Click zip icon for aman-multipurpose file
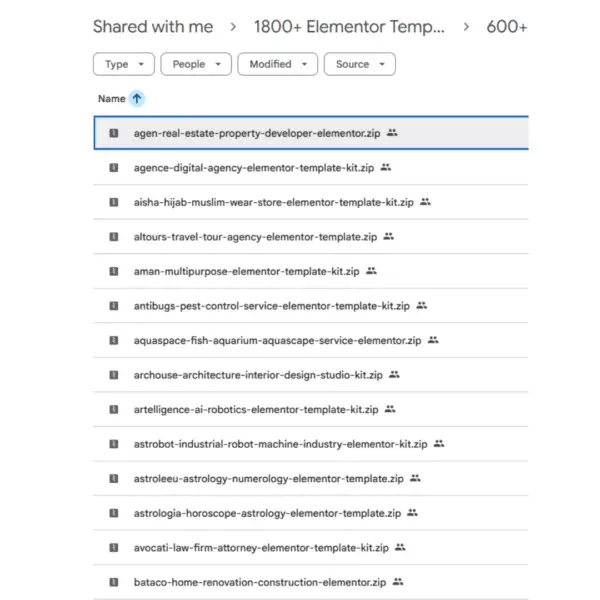This screenshot has height=600, width=600. tap(114, 271)
